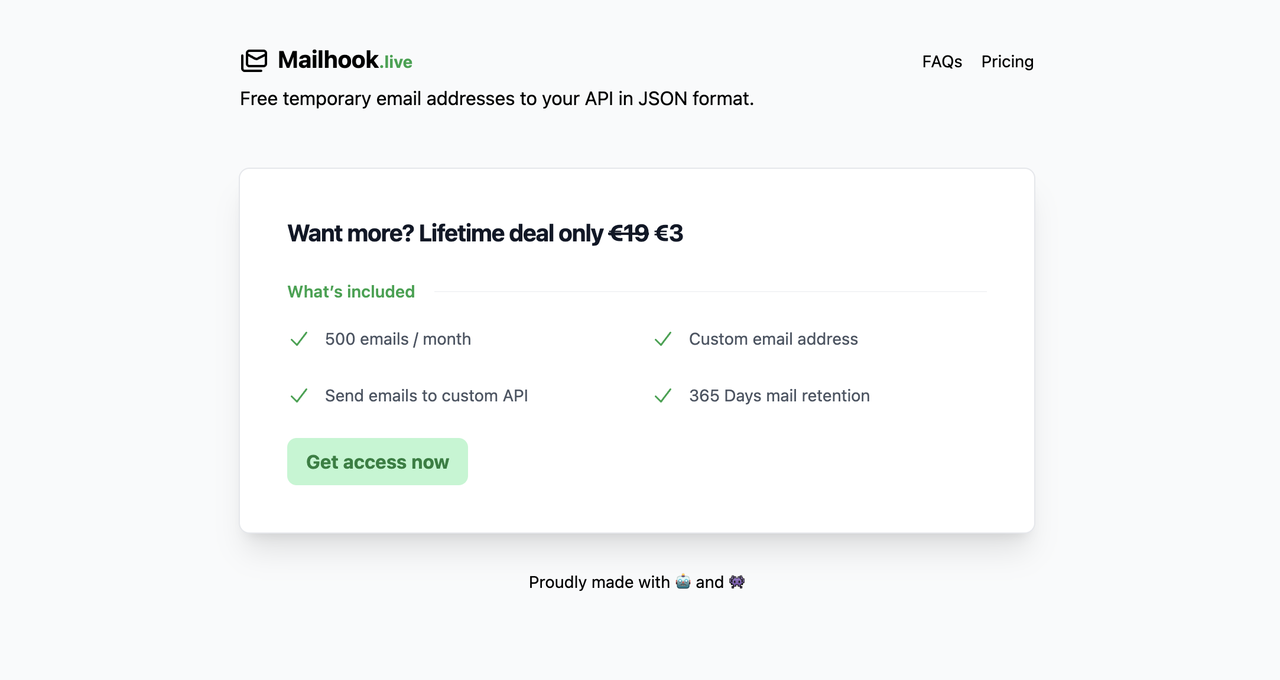
Task: Click the temporary email addresses tagline
Action: point(496,98)
